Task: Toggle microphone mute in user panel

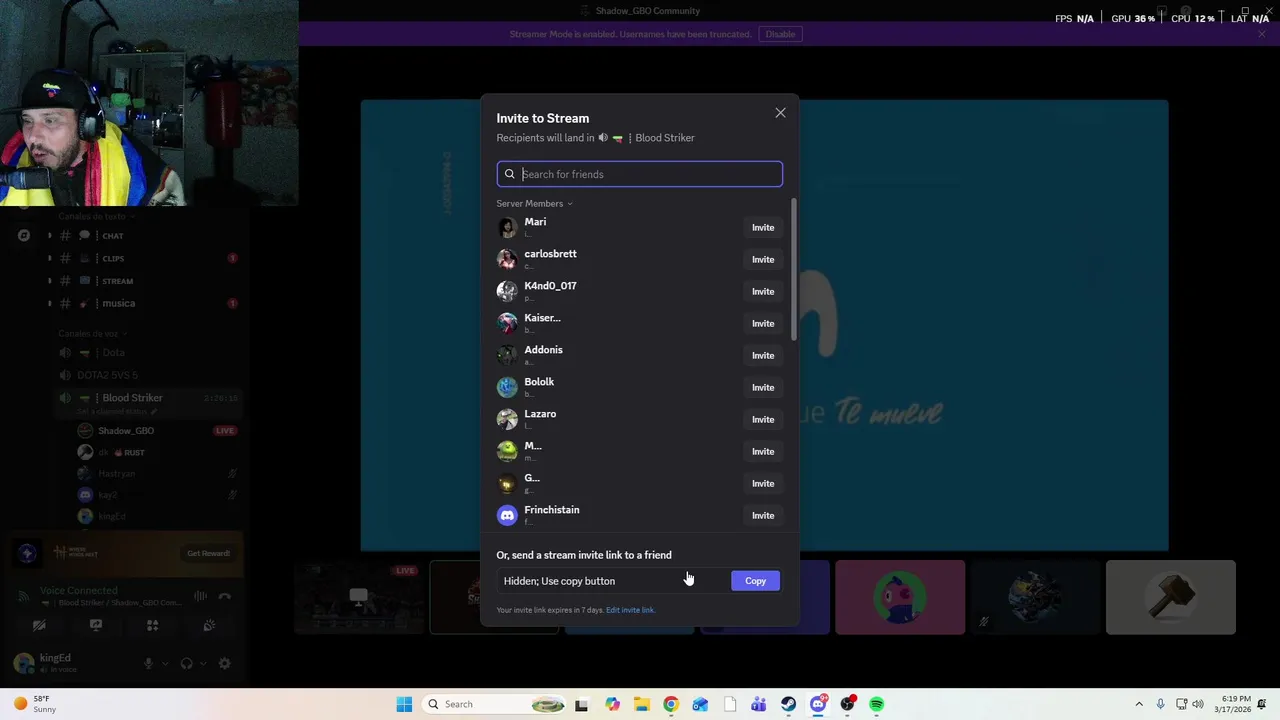Action: pos(149,663)
